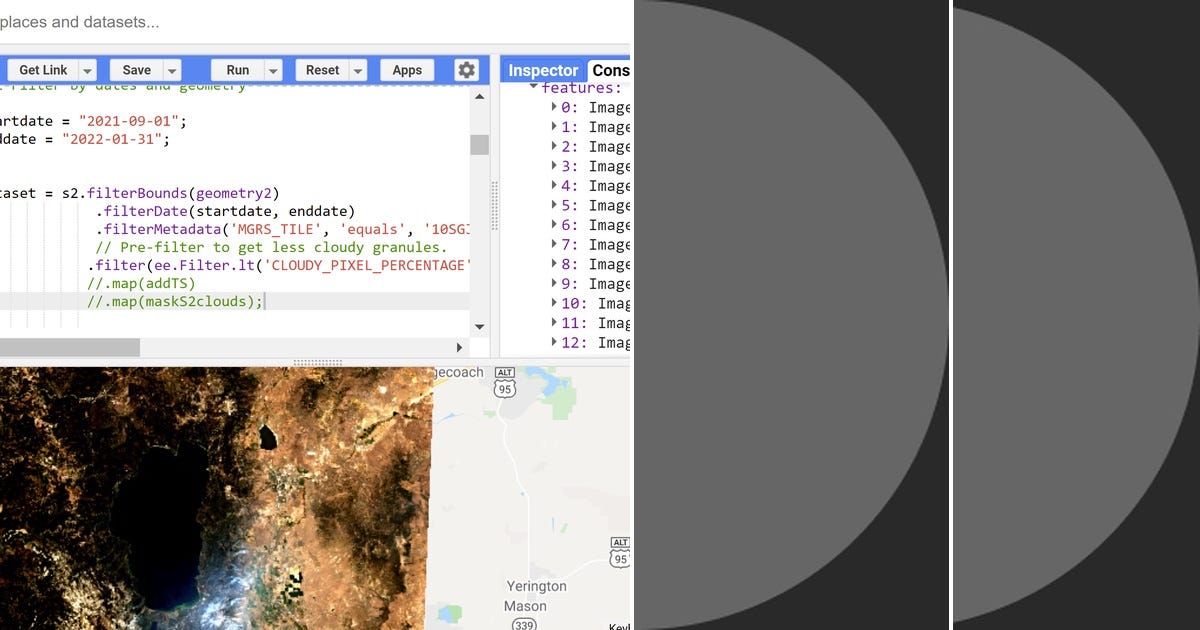The height and width of the screenshot is (630, 1200).
Task: Open the Save dropdown menu
Action: 172,70
